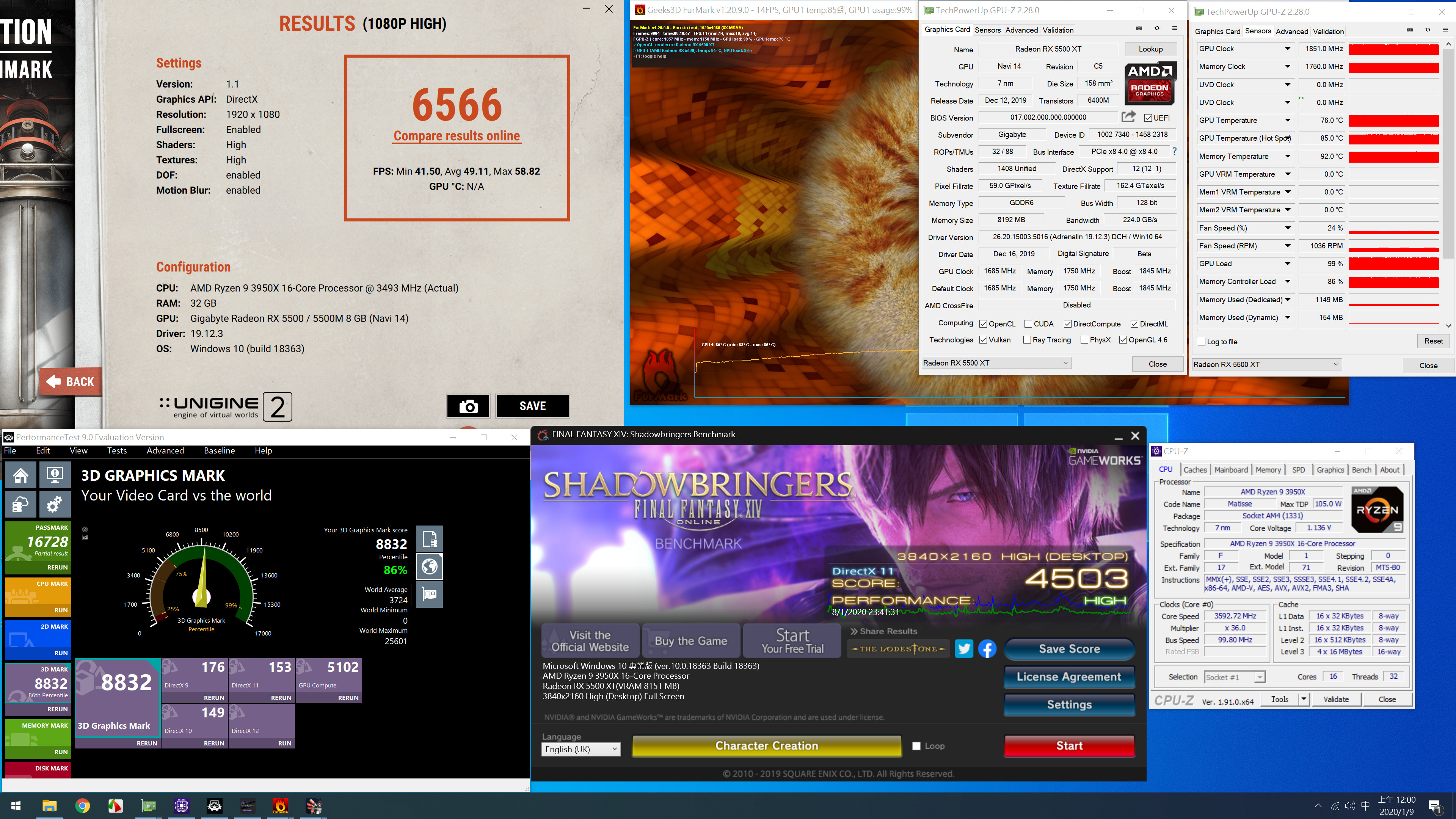This screenshot has height=819, width=1456.
Task: Click camera icon in GPU-Z Sensors window
Action: coord(1410,30)
